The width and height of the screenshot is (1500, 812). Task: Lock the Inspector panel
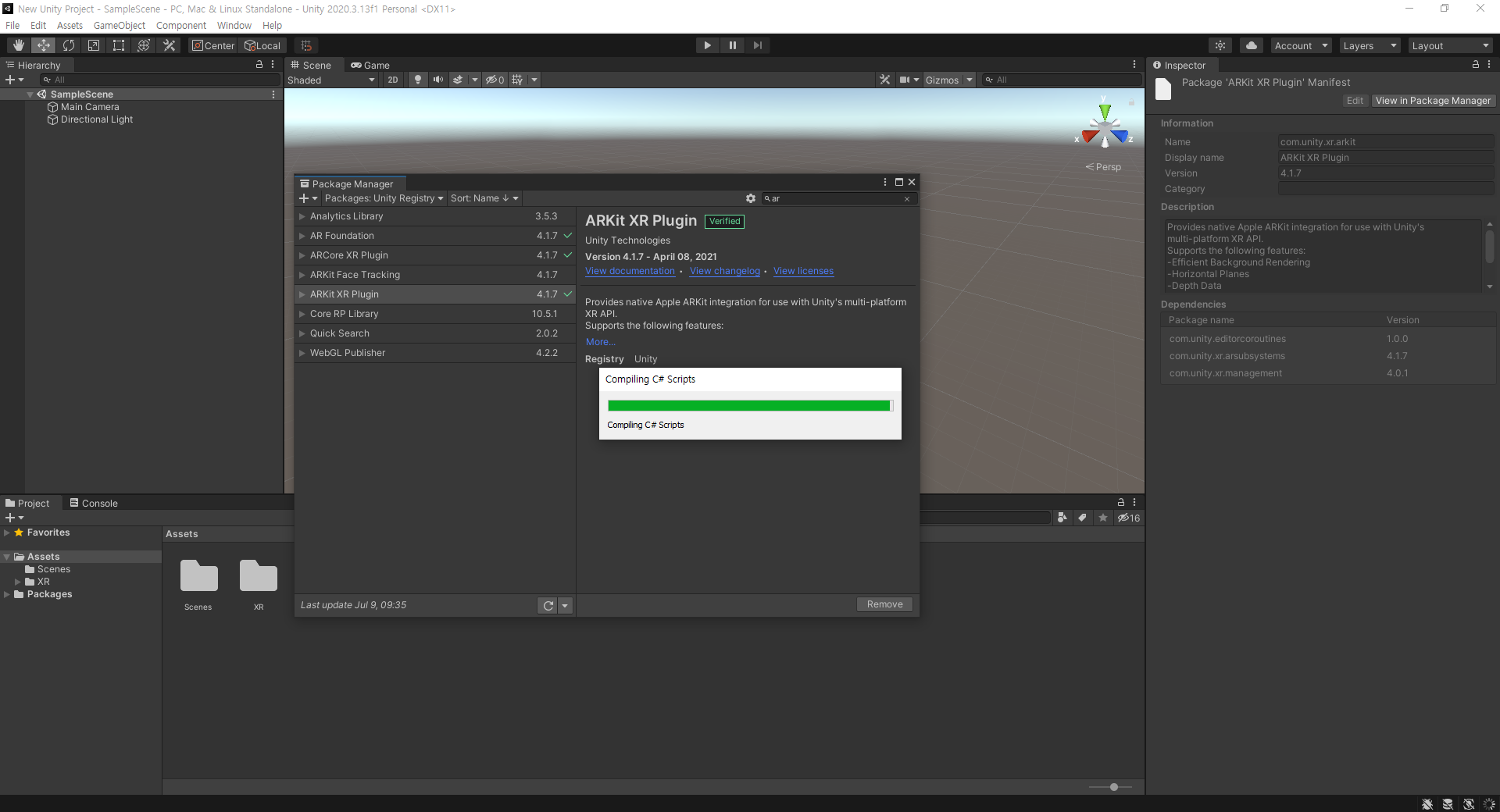pyautogui.click(x=1476, y=65)
